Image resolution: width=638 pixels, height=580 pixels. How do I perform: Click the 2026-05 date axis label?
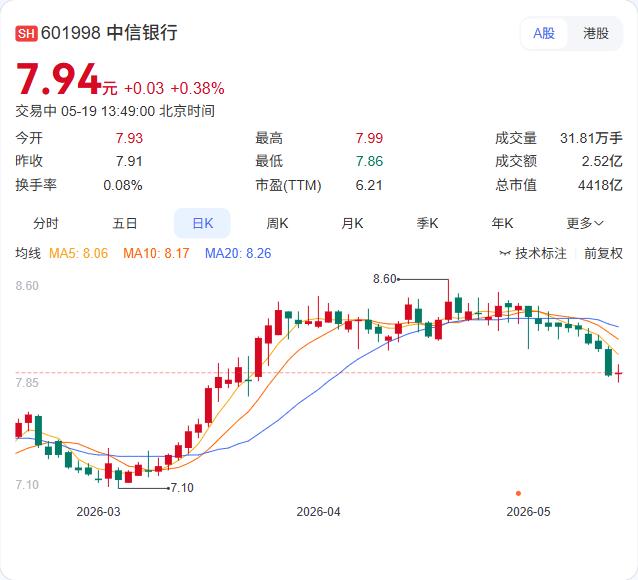[528, 512]
